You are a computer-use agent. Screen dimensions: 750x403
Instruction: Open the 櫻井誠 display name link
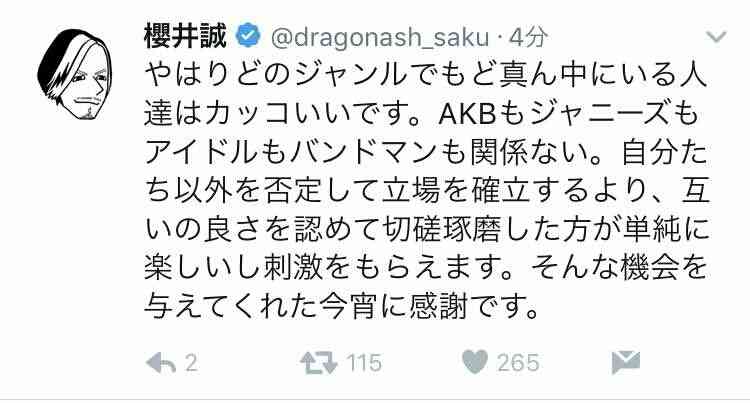click(185, 36)
